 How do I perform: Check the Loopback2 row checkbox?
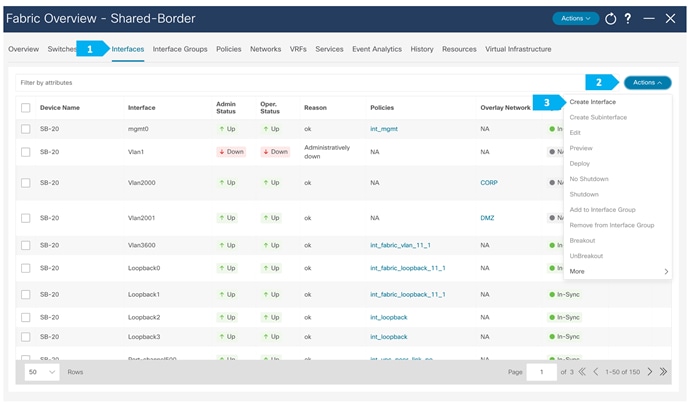pyautogui.click(x=26, y=318)
